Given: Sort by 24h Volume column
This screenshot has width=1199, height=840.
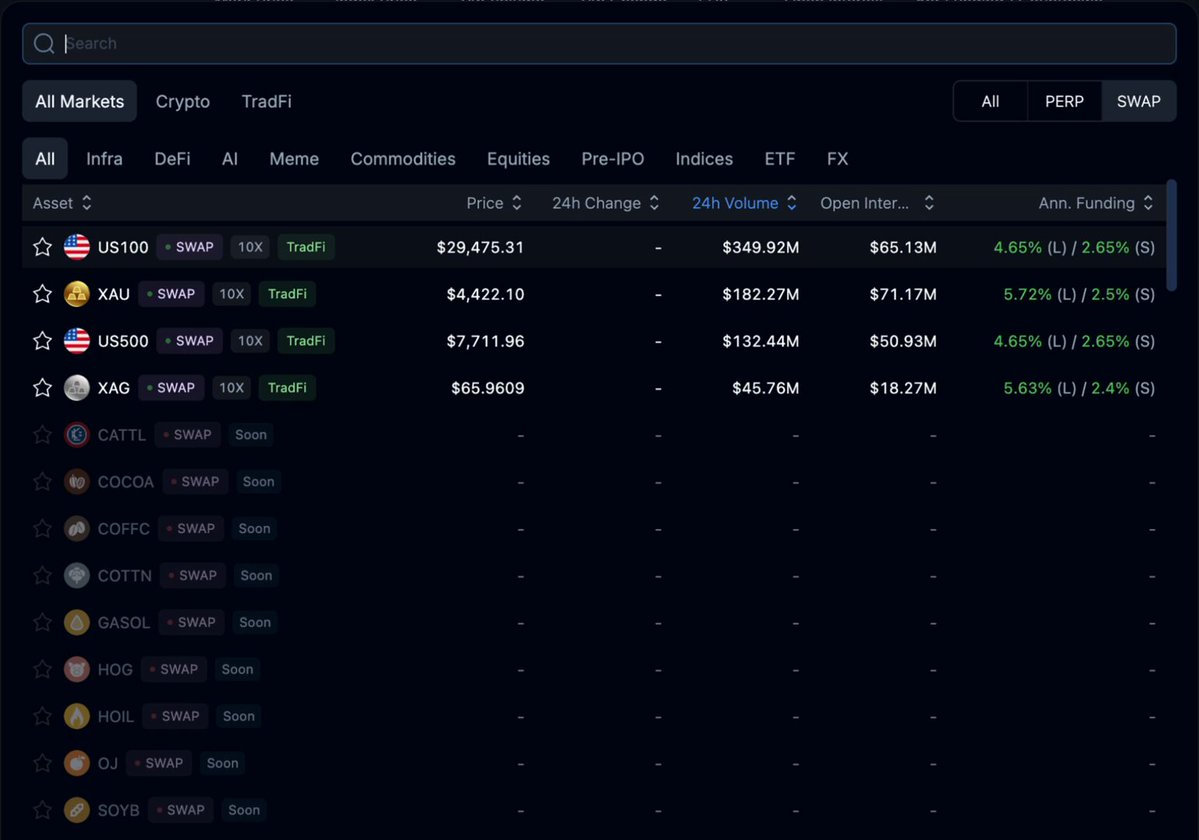Looking at the screenshot, I should (x=744, y=203).
